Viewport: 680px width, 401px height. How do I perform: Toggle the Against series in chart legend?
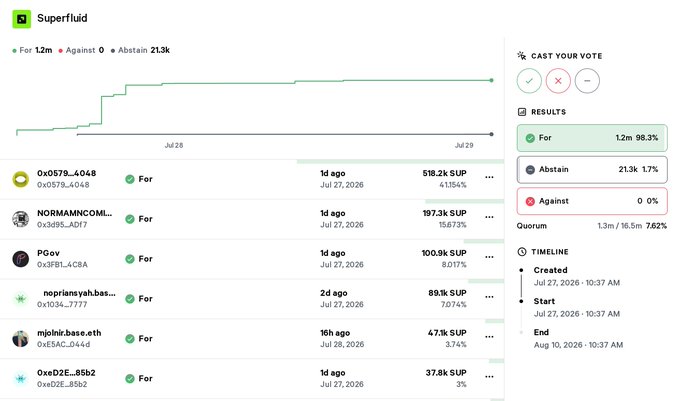[x=81, y=50]
